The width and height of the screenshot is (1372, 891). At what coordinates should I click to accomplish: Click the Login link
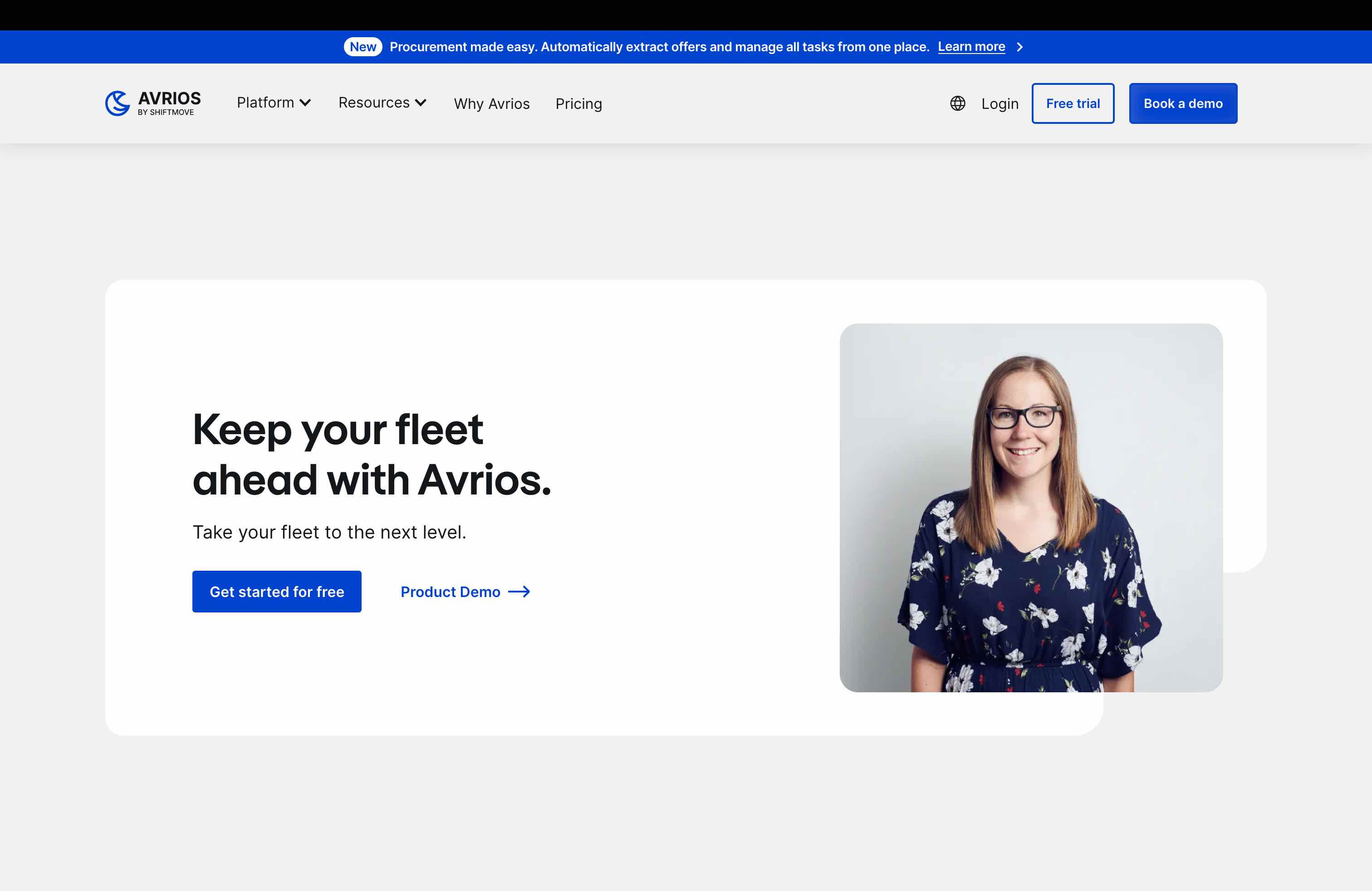point(1000,104)
